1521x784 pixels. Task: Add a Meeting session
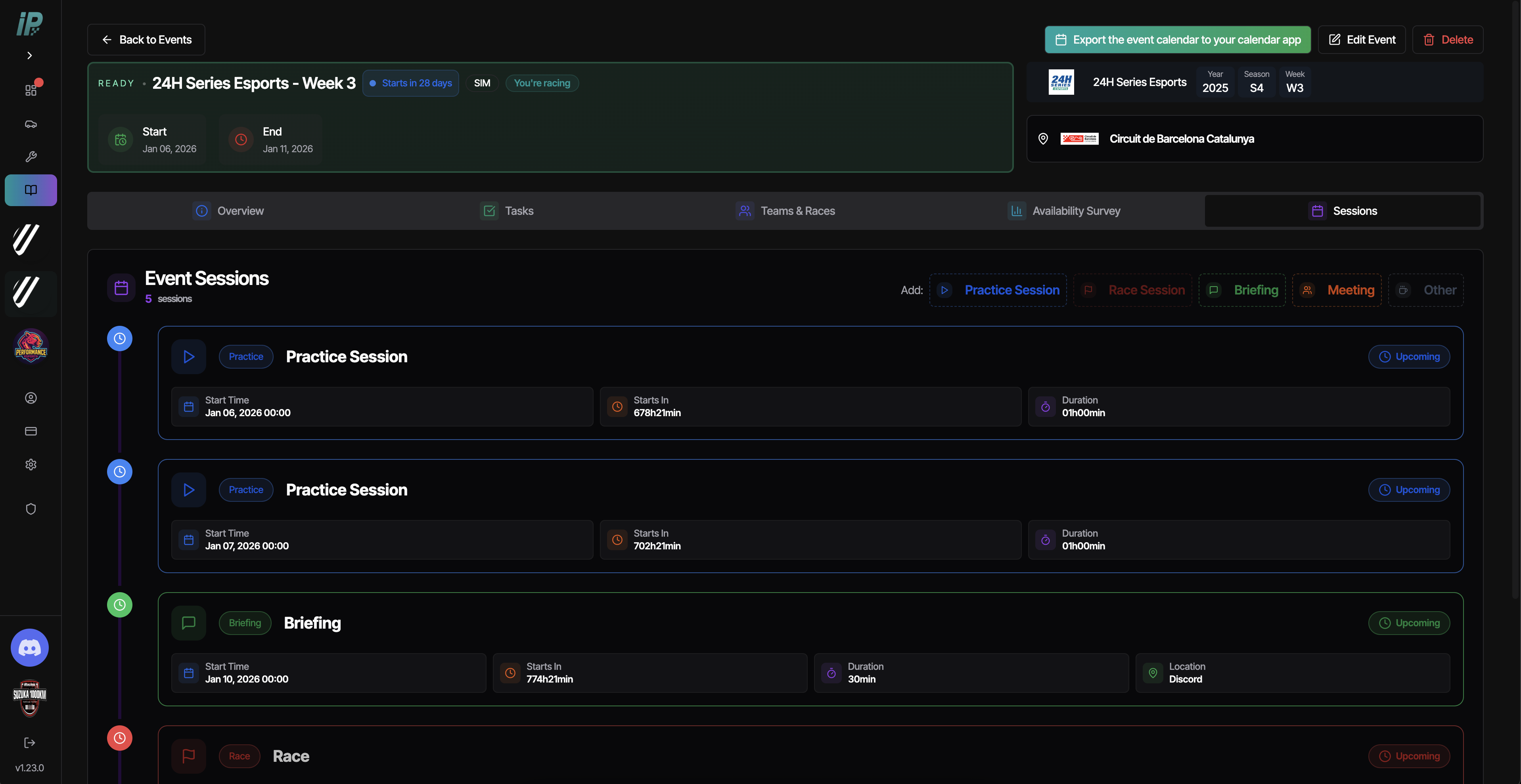click(x=1337, y=290)
